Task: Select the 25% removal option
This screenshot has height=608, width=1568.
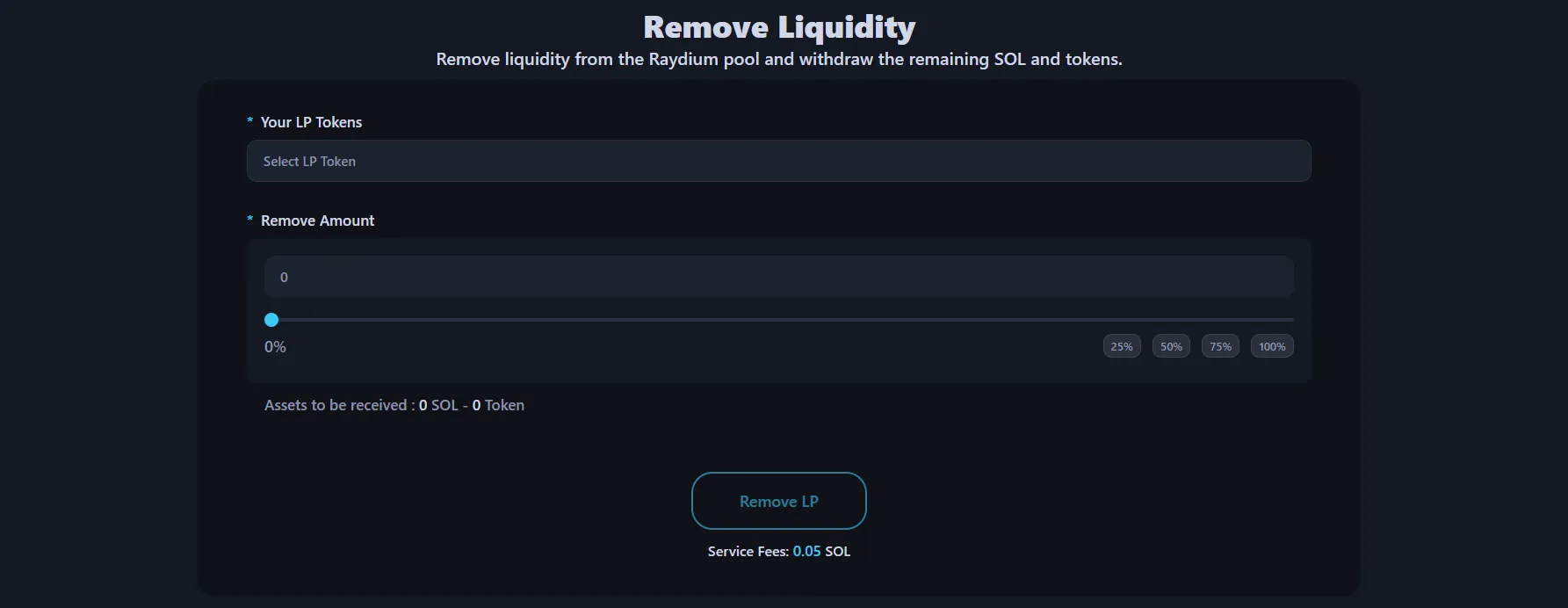Action: (x=1121, y=345)
